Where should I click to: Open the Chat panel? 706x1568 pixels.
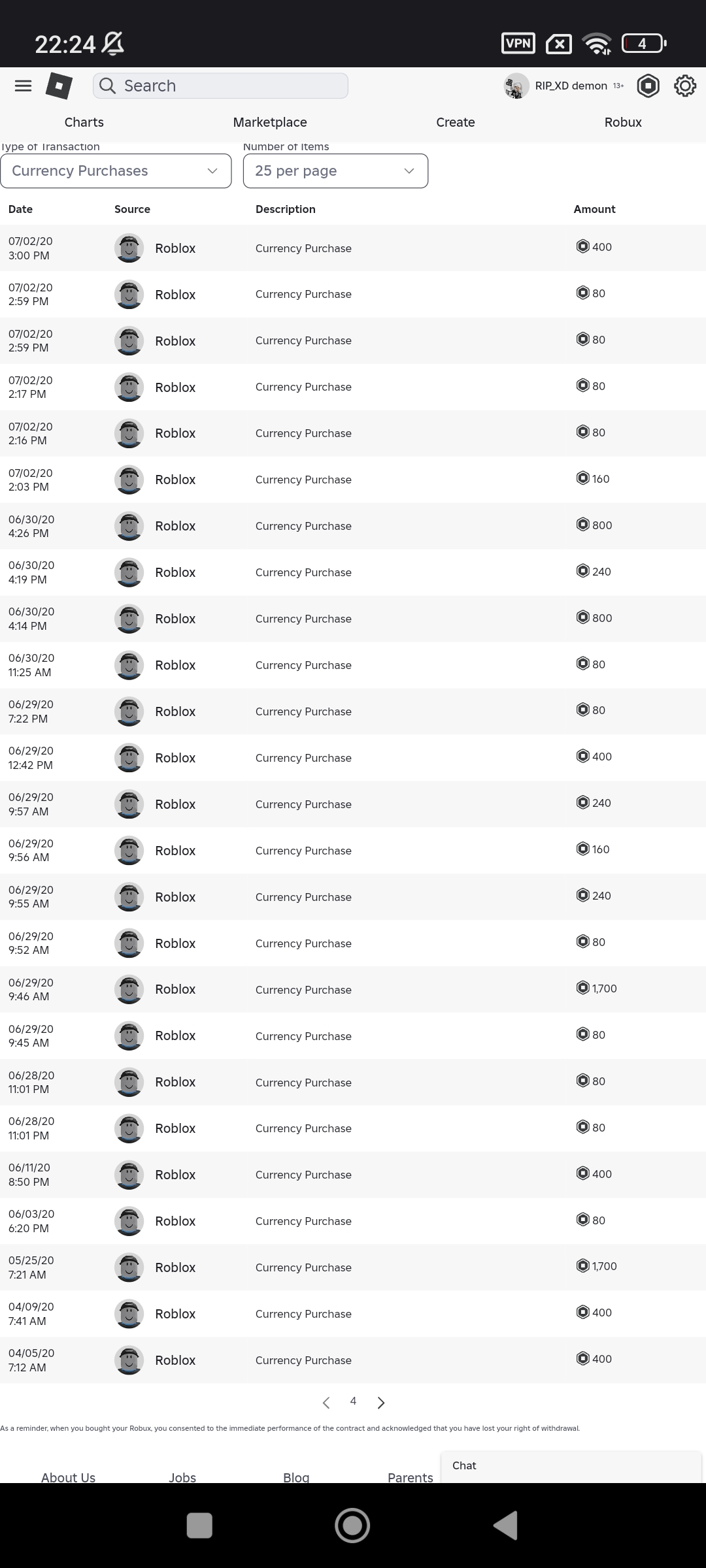pos(571,1466)
